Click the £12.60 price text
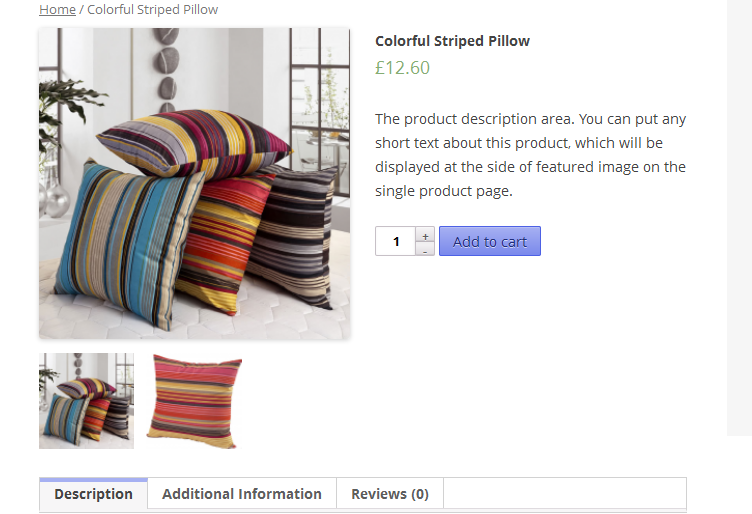 (402, 68)
